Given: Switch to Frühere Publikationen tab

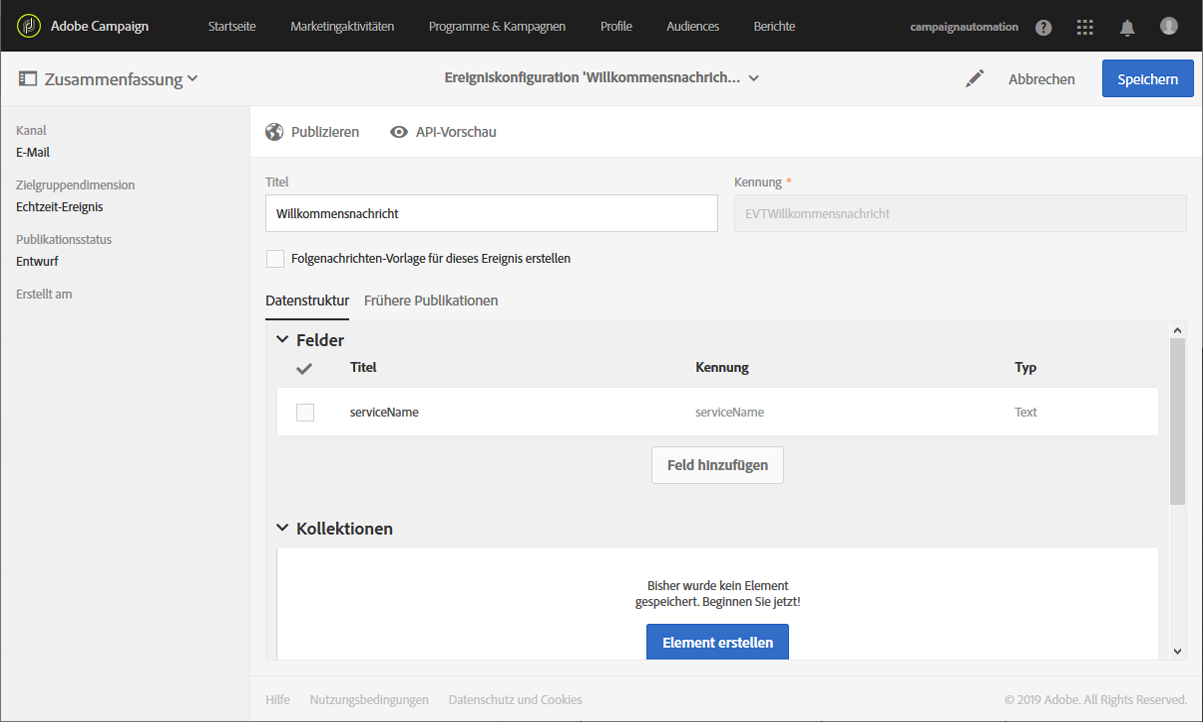Looking at the screenshot, I should tap(431, 301).
